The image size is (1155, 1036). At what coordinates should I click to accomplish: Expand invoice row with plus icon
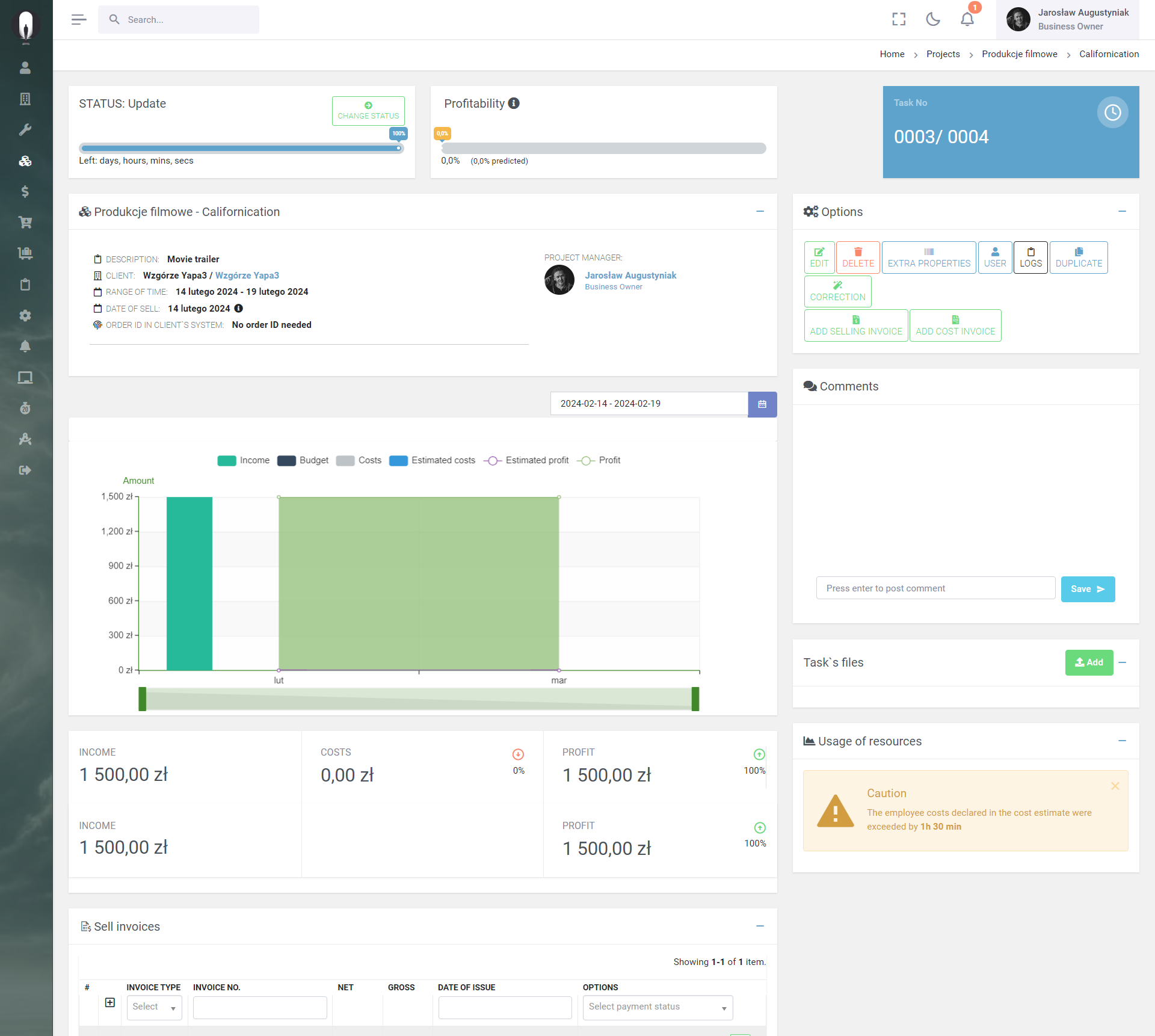[110, 1002]
